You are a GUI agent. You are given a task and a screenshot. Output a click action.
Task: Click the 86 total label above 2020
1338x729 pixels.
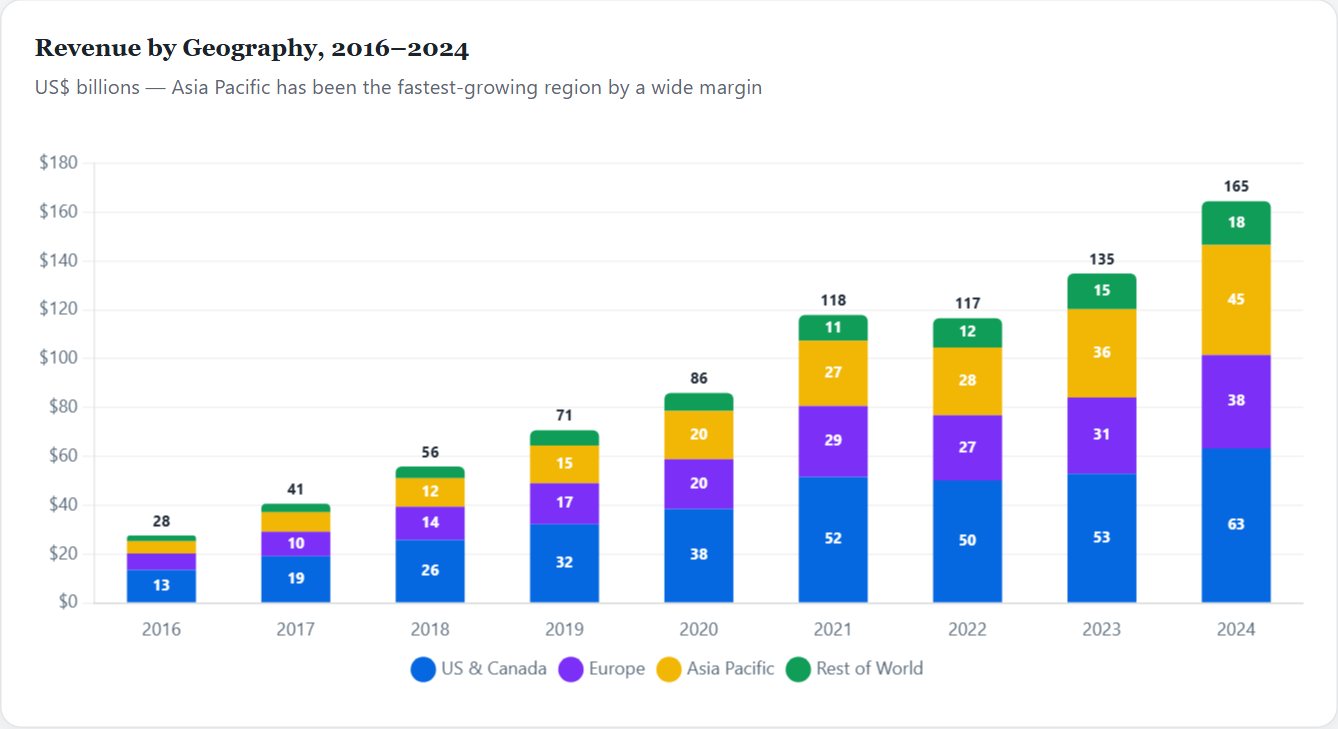699,379
